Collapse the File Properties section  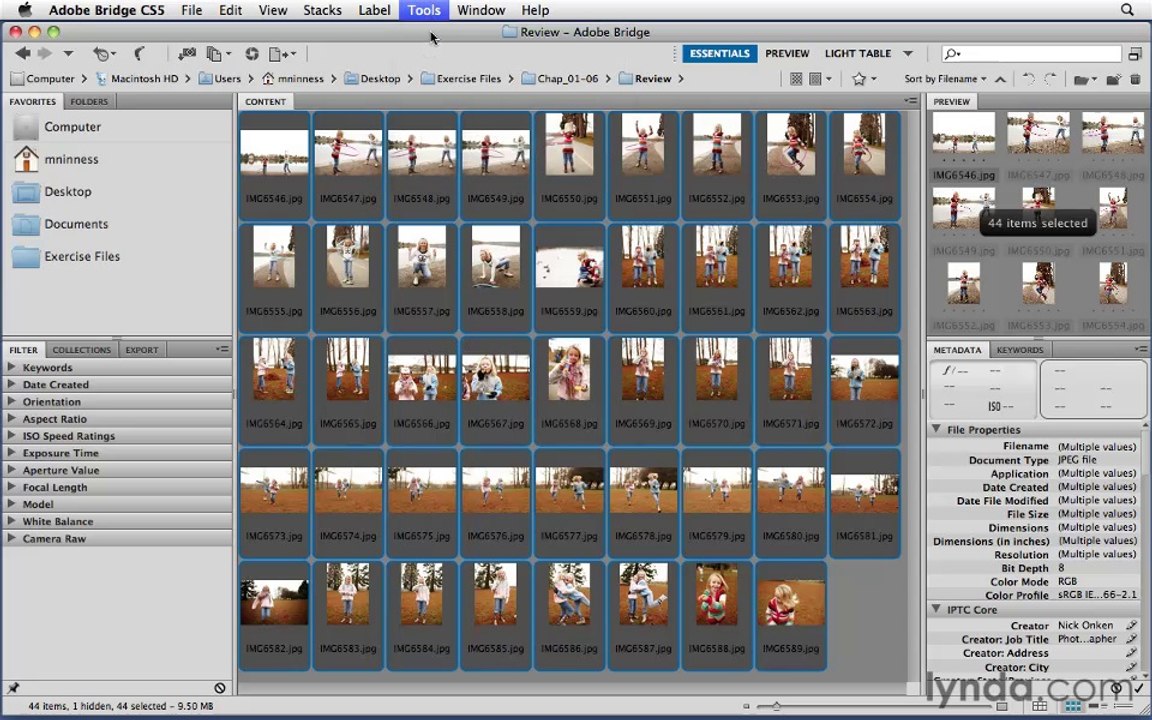pyautogui.click(x=936, y=429)
